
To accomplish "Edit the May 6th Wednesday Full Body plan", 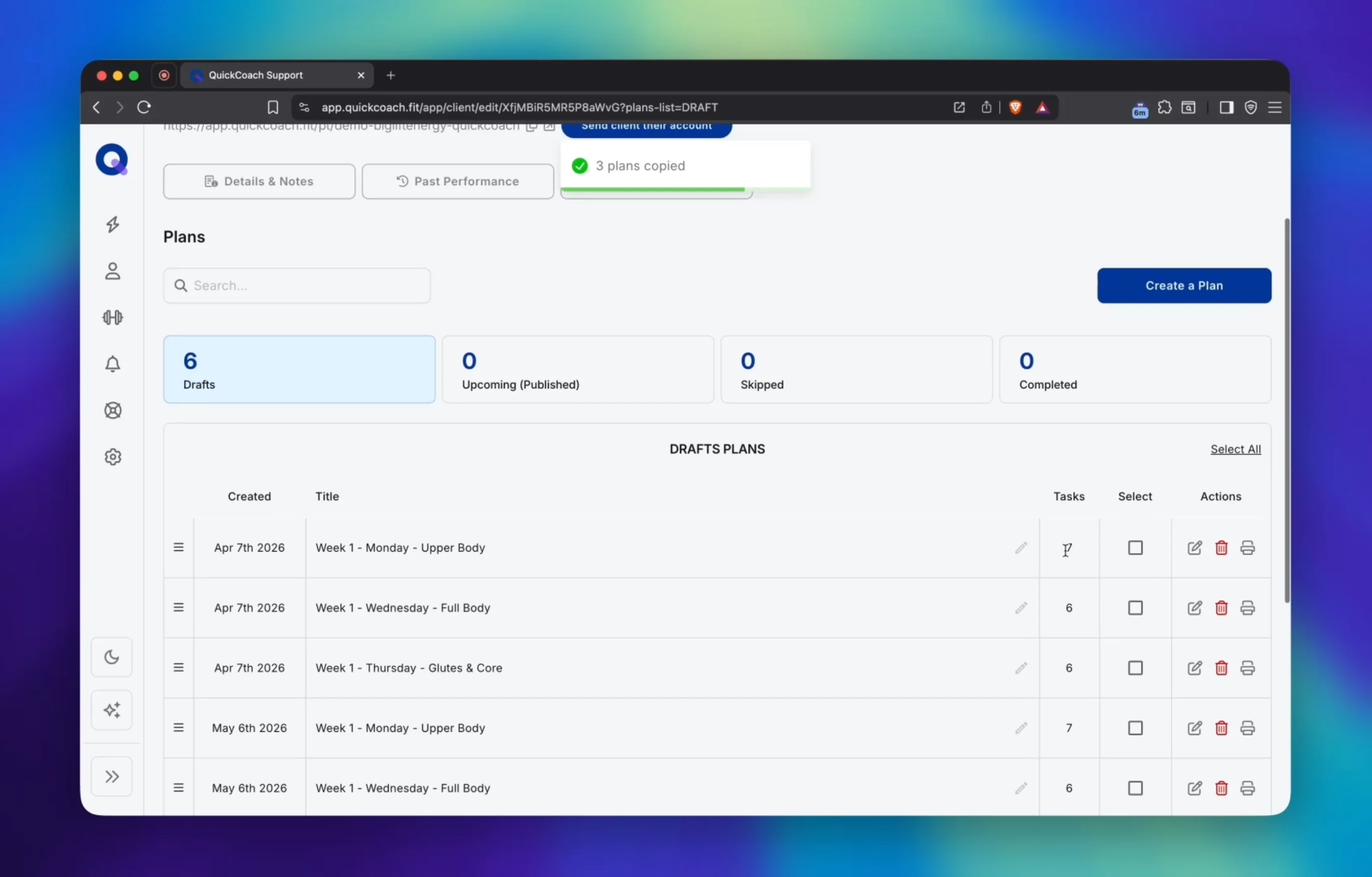I will 1195,788.
